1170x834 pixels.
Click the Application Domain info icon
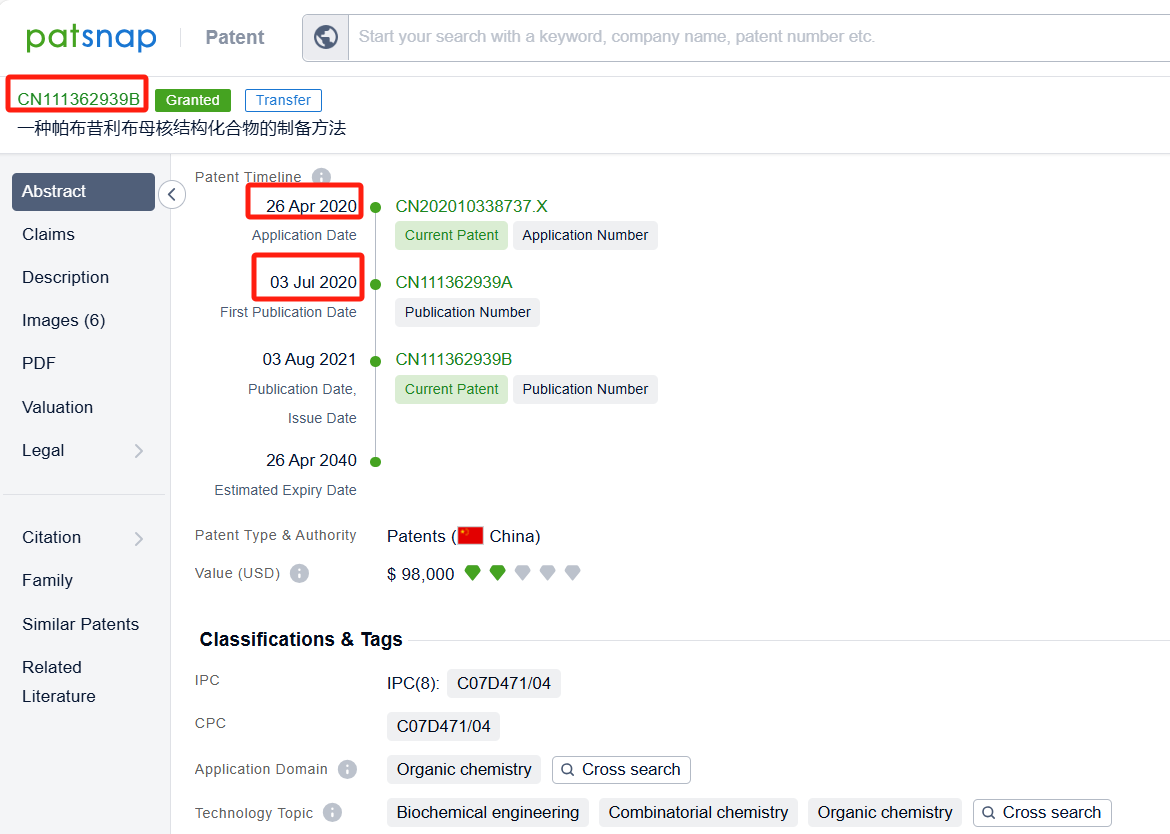pos(347,770)
